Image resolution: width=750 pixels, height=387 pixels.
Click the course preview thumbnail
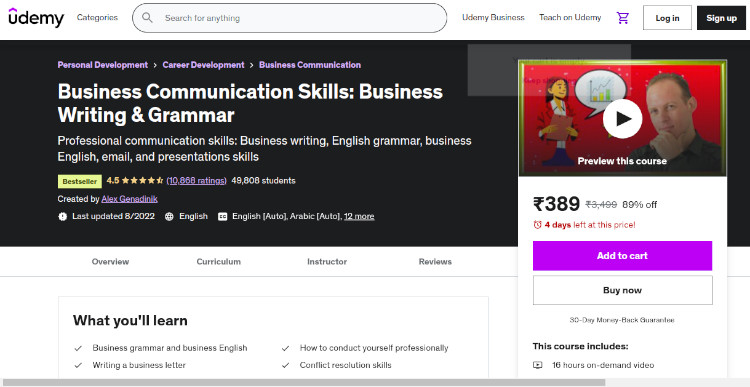[x=622, y=118]
